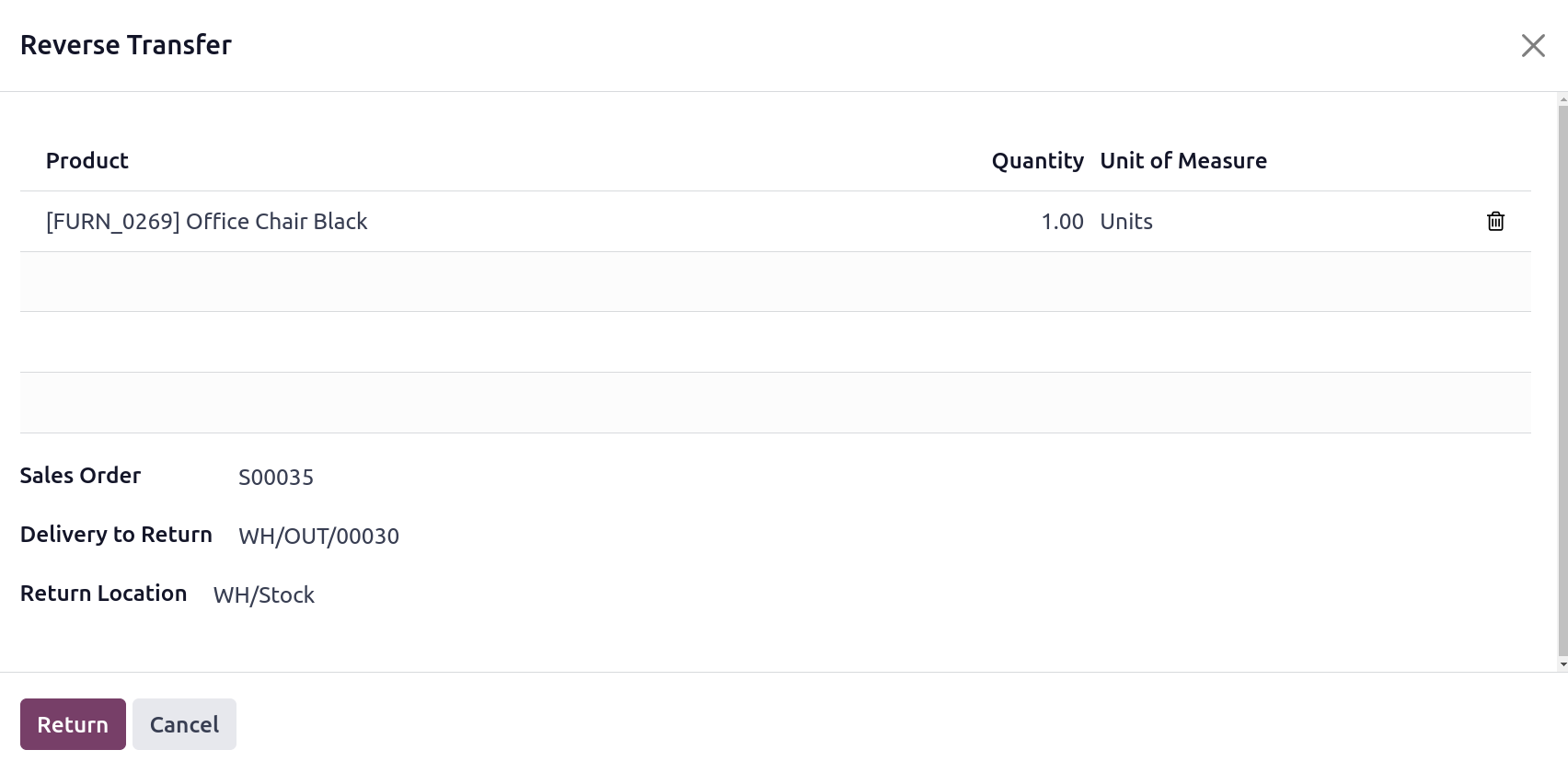Close the Reverse Transfer dialog
Image resolution: width=1568 pixels, height=773 pixels.
point(1533,45)
